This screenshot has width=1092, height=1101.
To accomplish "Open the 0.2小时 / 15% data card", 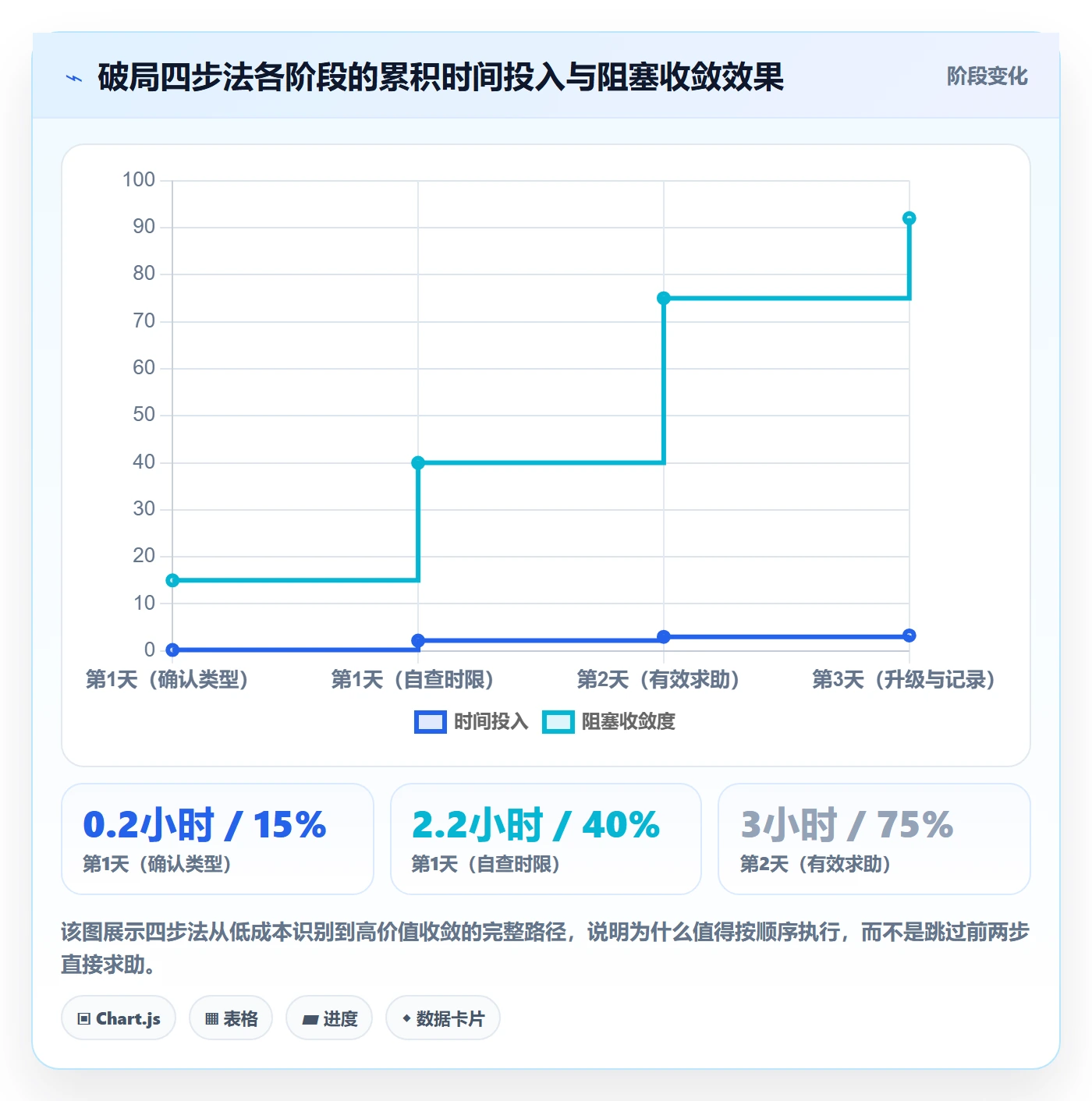I will (x=218, y=839).
